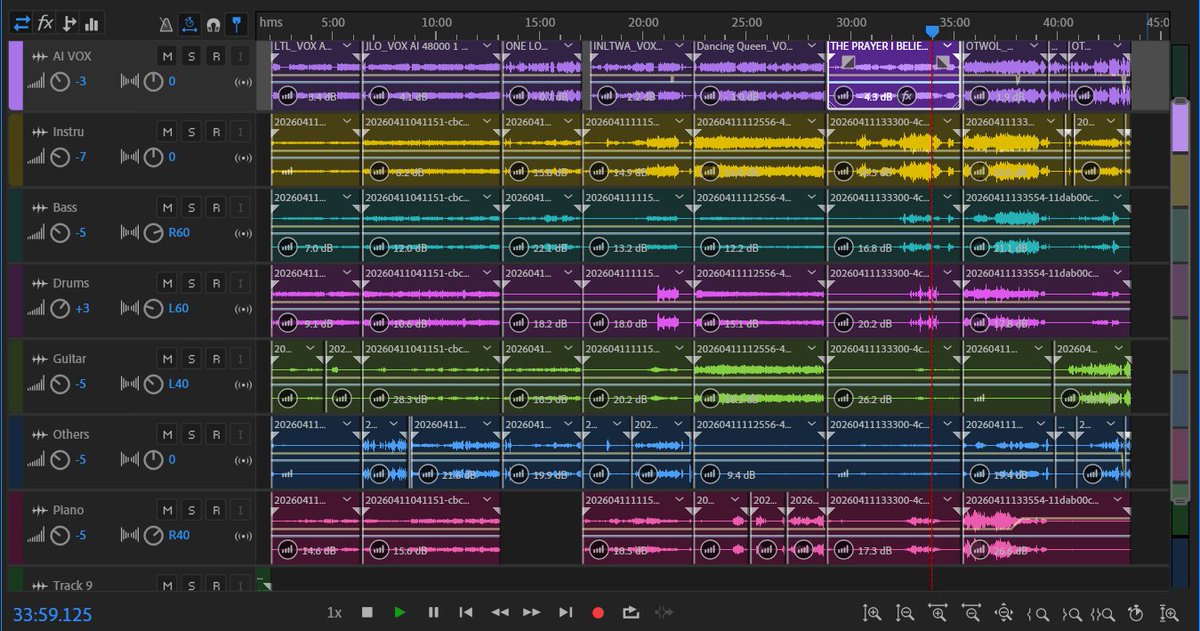Image resolution: width=1200 pixels, height=631 pixels.
Task: Arm the AI VOX track for record
Action: click(x=215, y=56)
